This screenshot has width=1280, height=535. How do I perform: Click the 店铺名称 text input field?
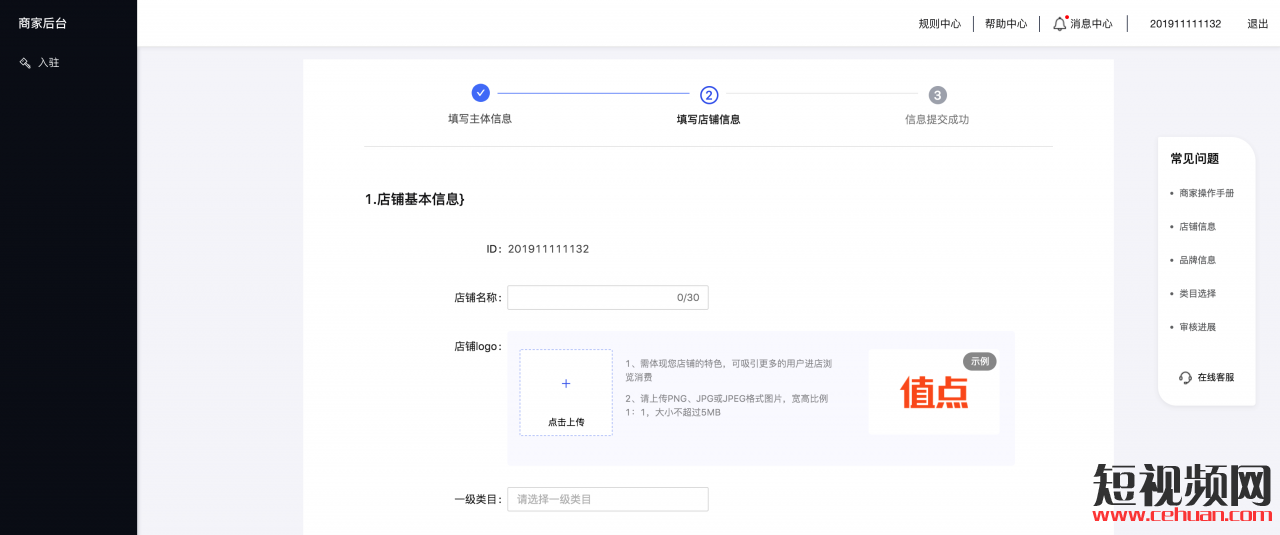tap(590, 297)
